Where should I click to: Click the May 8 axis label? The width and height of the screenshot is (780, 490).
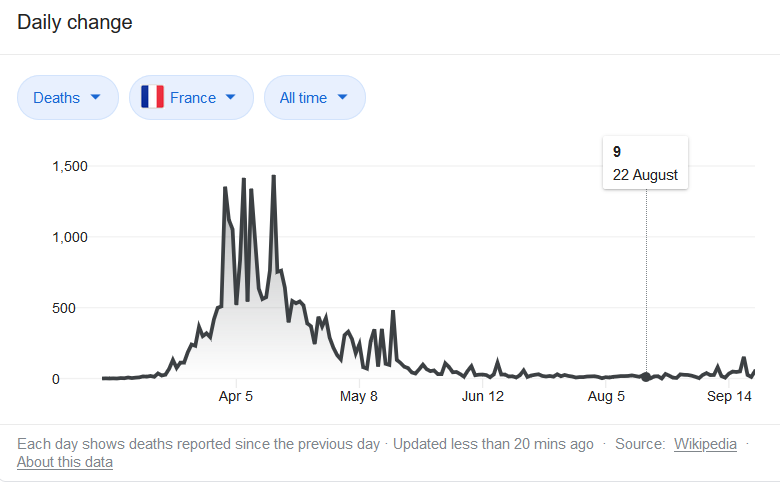tap(359, 396)
